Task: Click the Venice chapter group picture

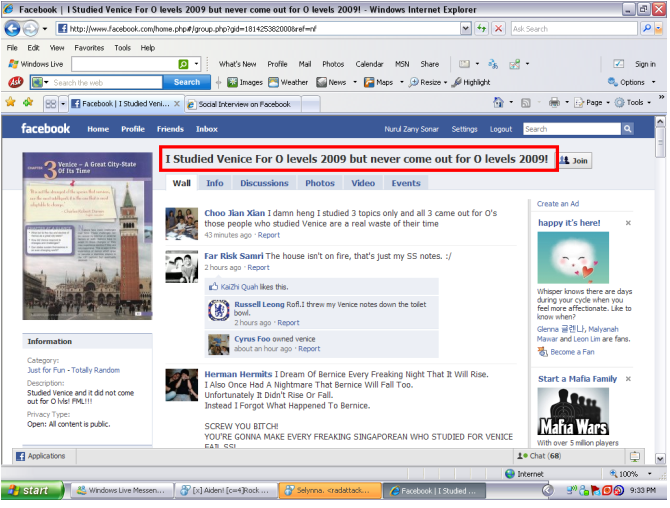Action: pyautogui.click(x=87, y=236)
